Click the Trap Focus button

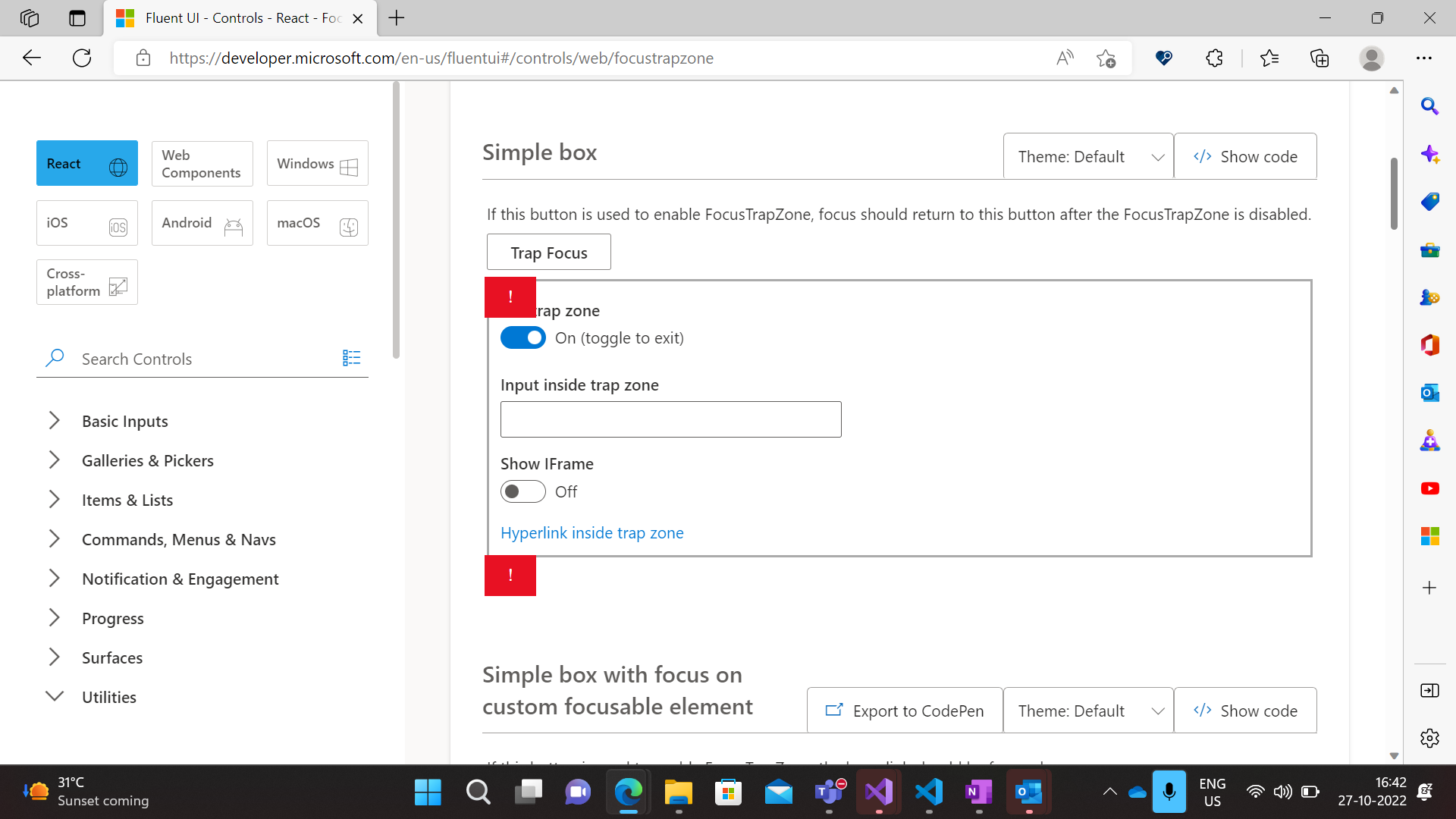pyautogui.click(x=548, y=252)
